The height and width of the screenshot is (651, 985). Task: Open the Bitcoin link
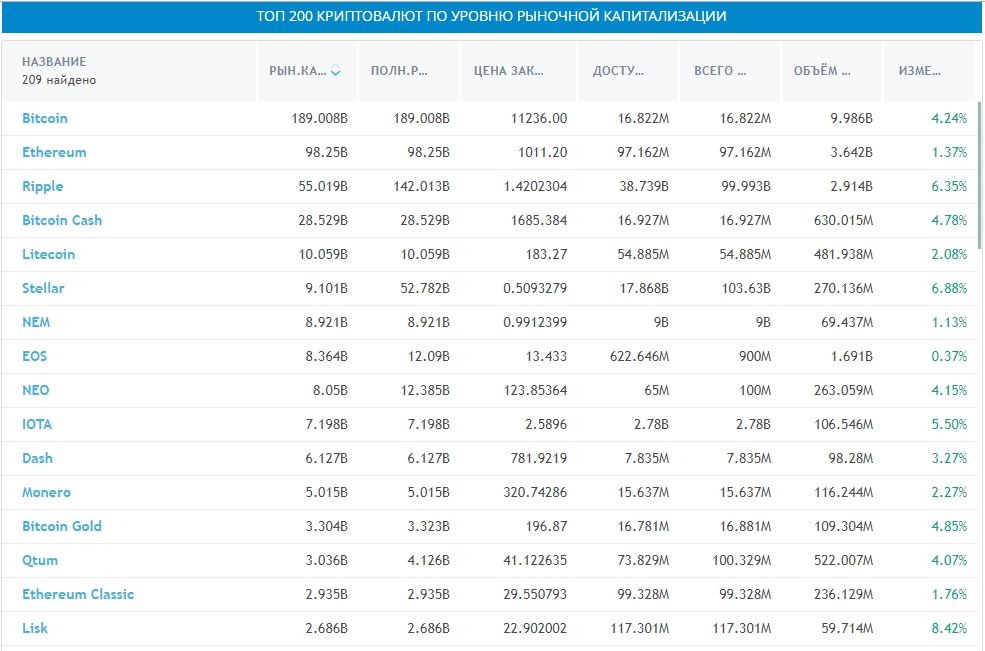click(45, 118)
